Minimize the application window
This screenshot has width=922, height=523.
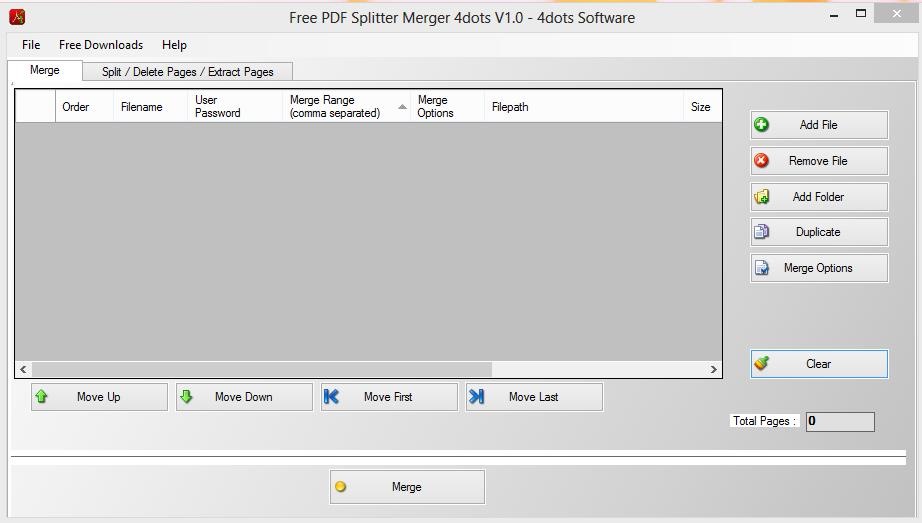(834, 16)
